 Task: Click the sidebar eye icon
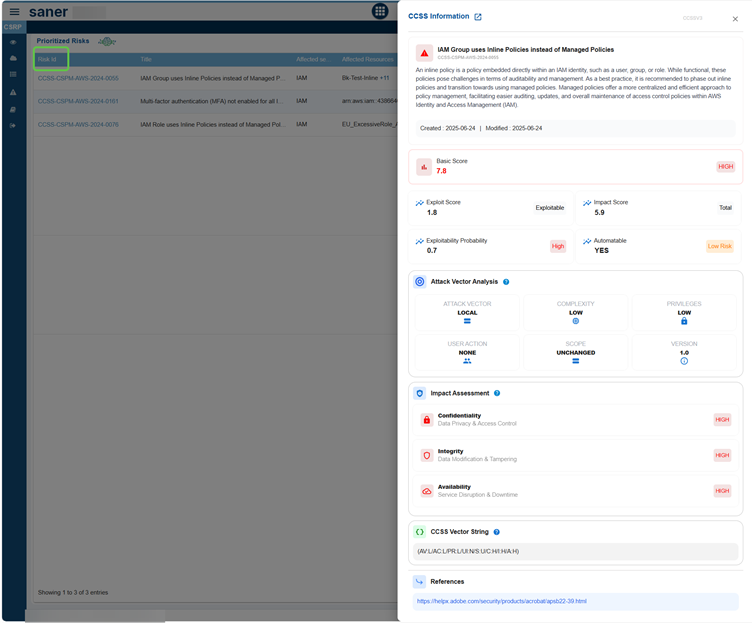(13, 43)
